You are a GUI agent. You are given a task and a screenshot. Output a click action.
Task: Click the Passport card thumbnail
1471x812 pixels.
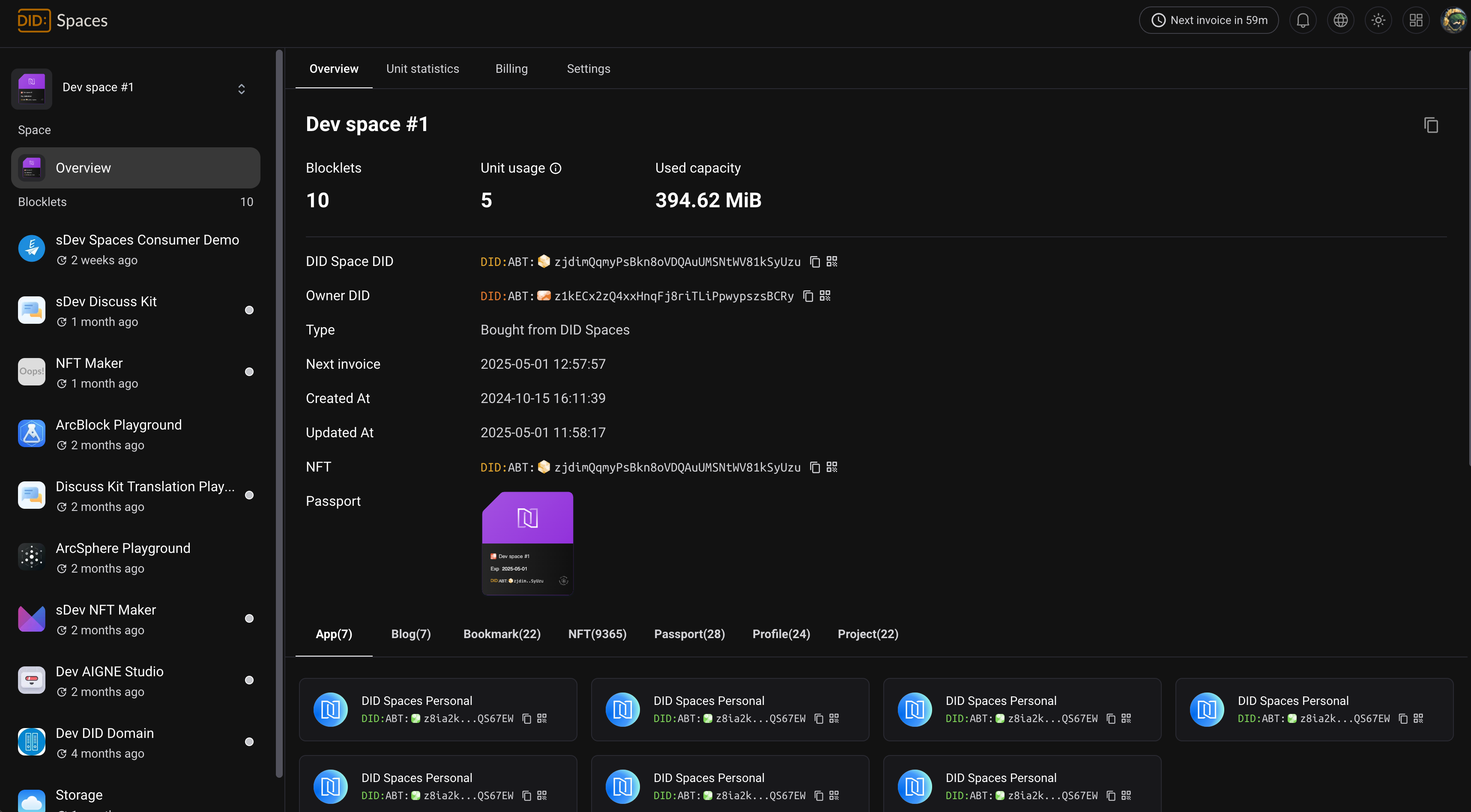click(x=527, y=543)
